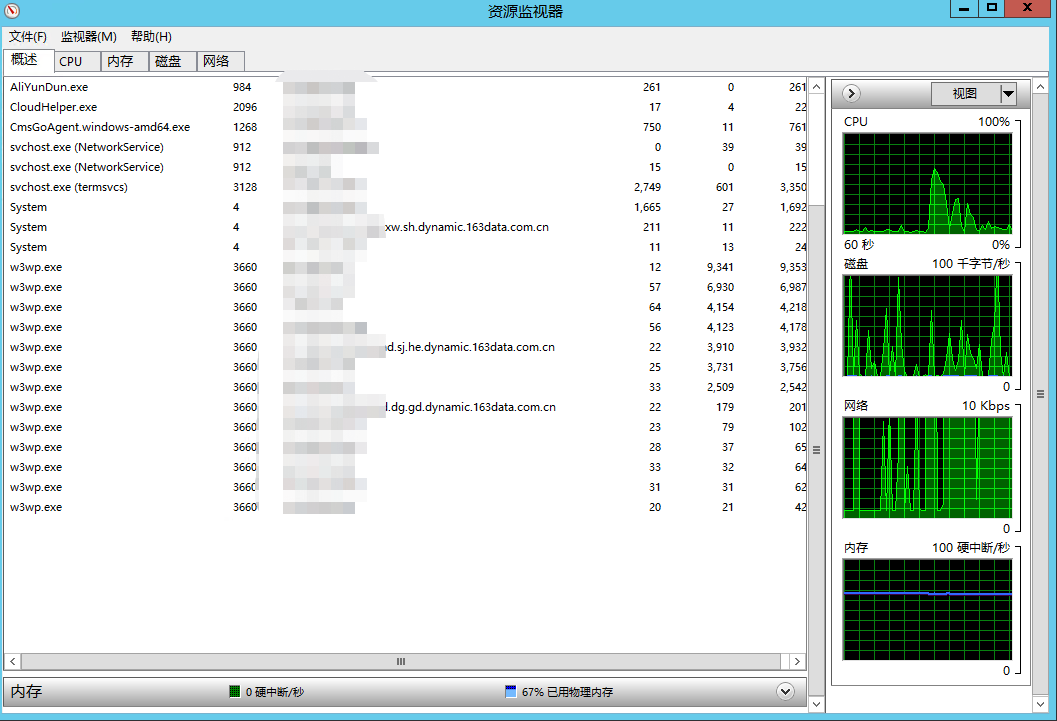Click left arrow of horizontal scrollbar
The image size is (1057, 721).
click(13, 662)
